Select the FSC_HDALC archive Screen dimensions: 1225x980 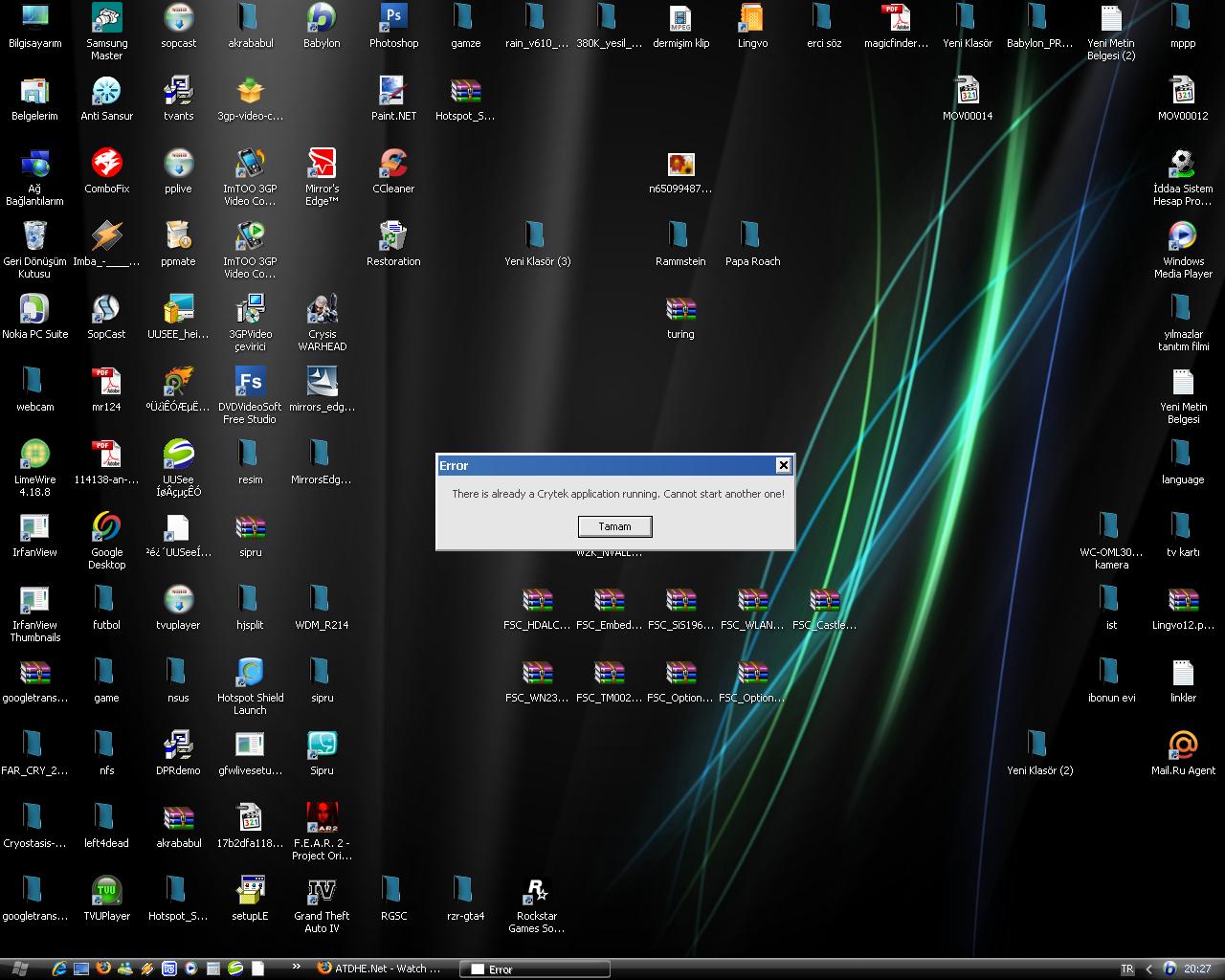[x=537, y=608]
